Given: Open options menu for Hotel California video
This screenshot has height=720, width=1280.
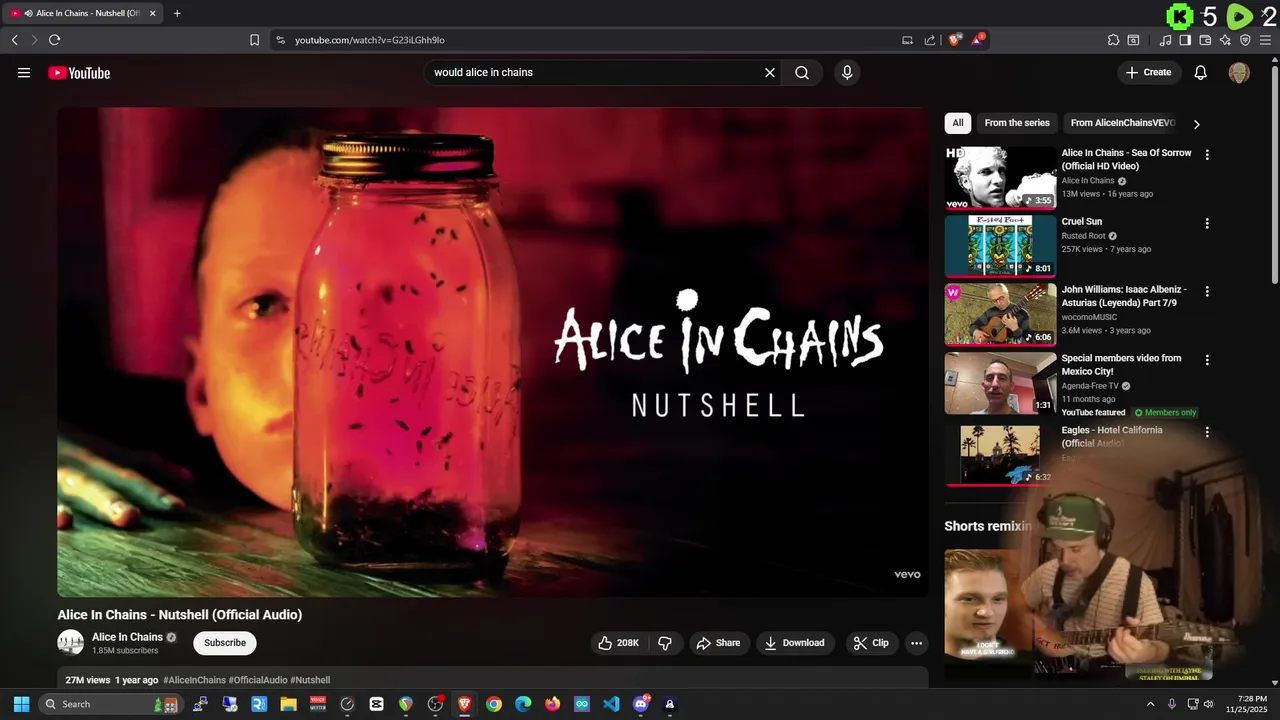Looking at the screenshot, I should pos(1207,432).
